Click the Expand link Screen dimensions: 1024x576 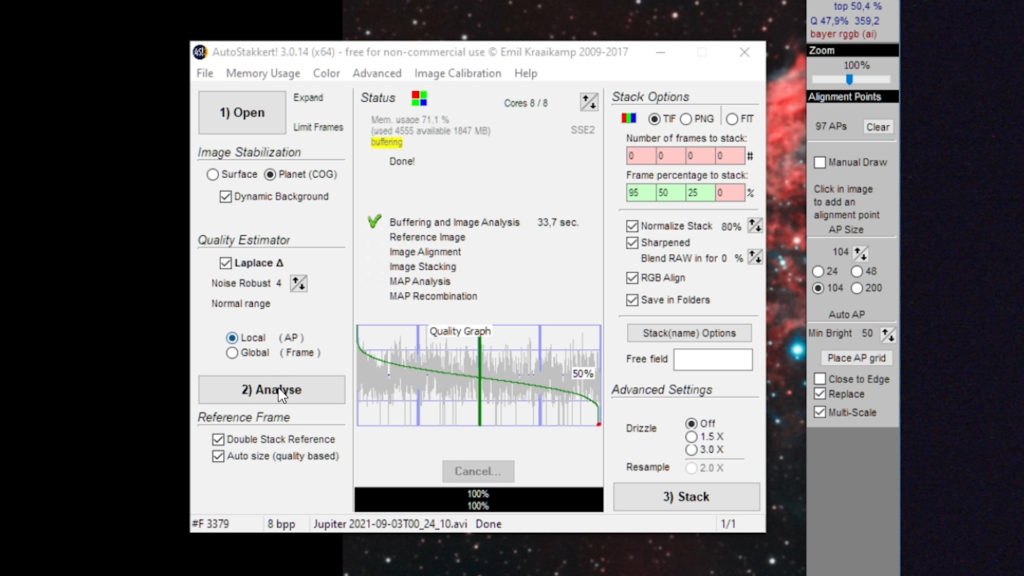[x=308, y=97]
